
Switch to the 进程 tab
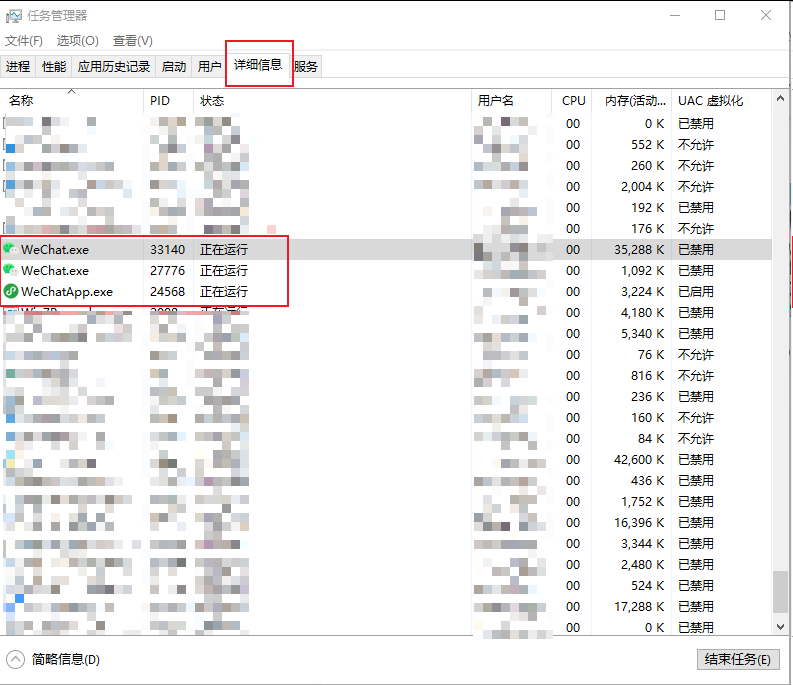18,66
